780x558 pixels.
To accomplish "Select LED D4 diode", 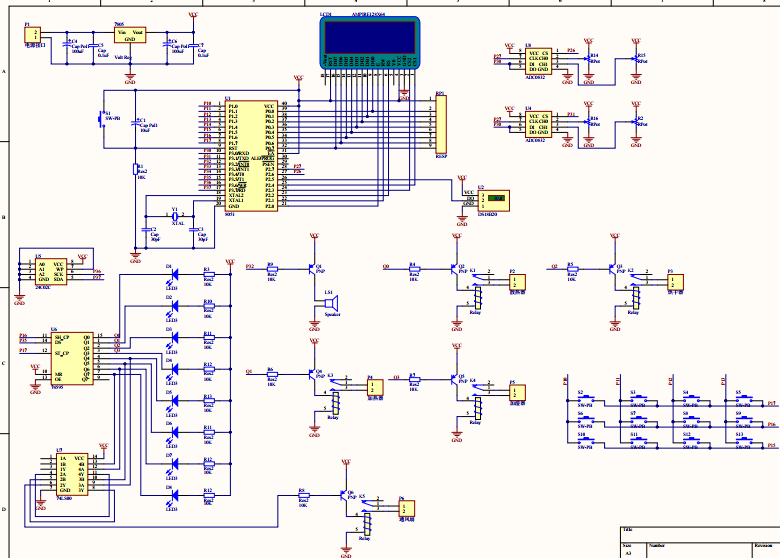I will 175,369.
